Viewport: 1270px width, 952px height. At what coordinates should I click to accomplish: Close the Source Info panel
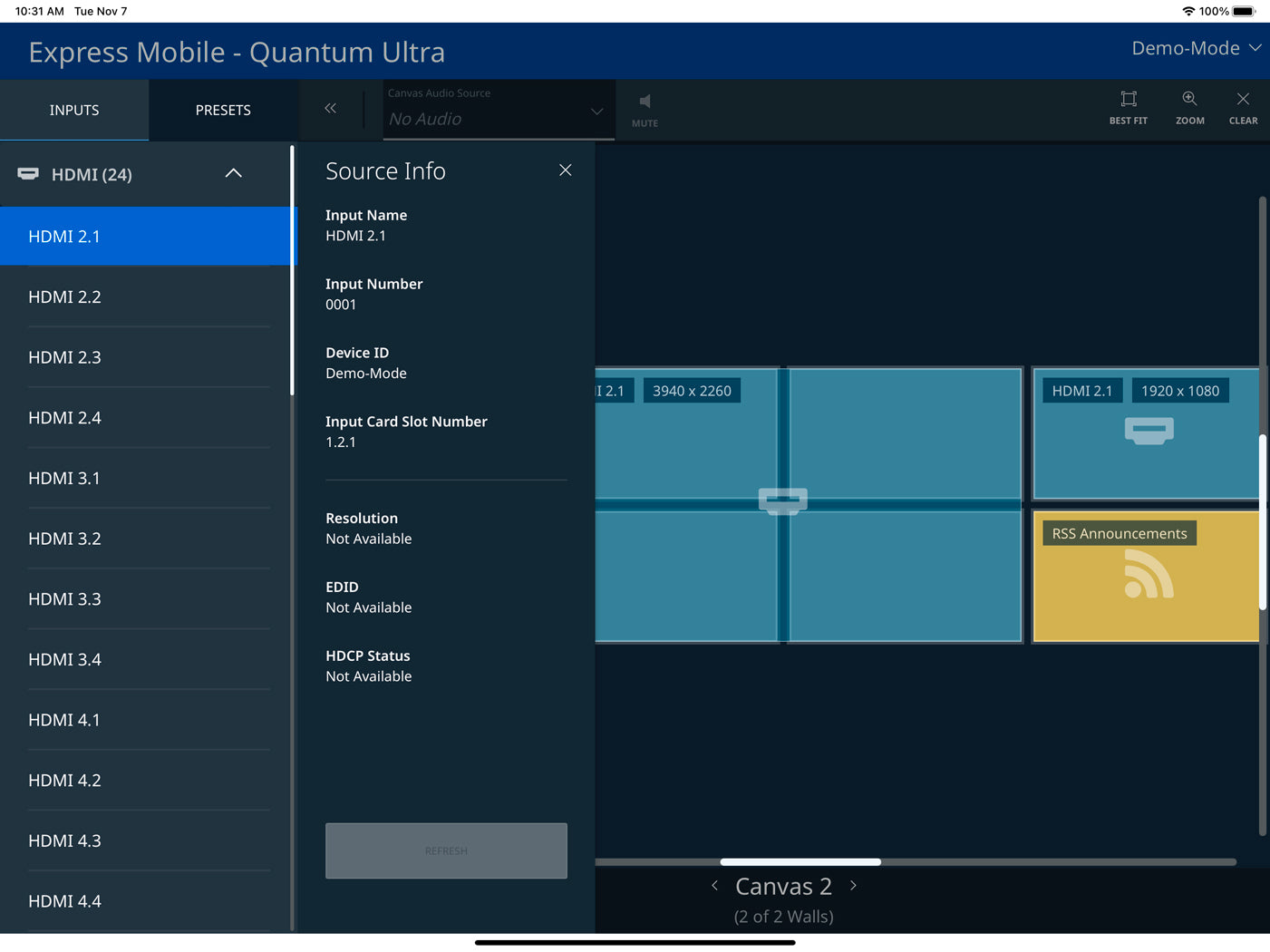point(566,170)
